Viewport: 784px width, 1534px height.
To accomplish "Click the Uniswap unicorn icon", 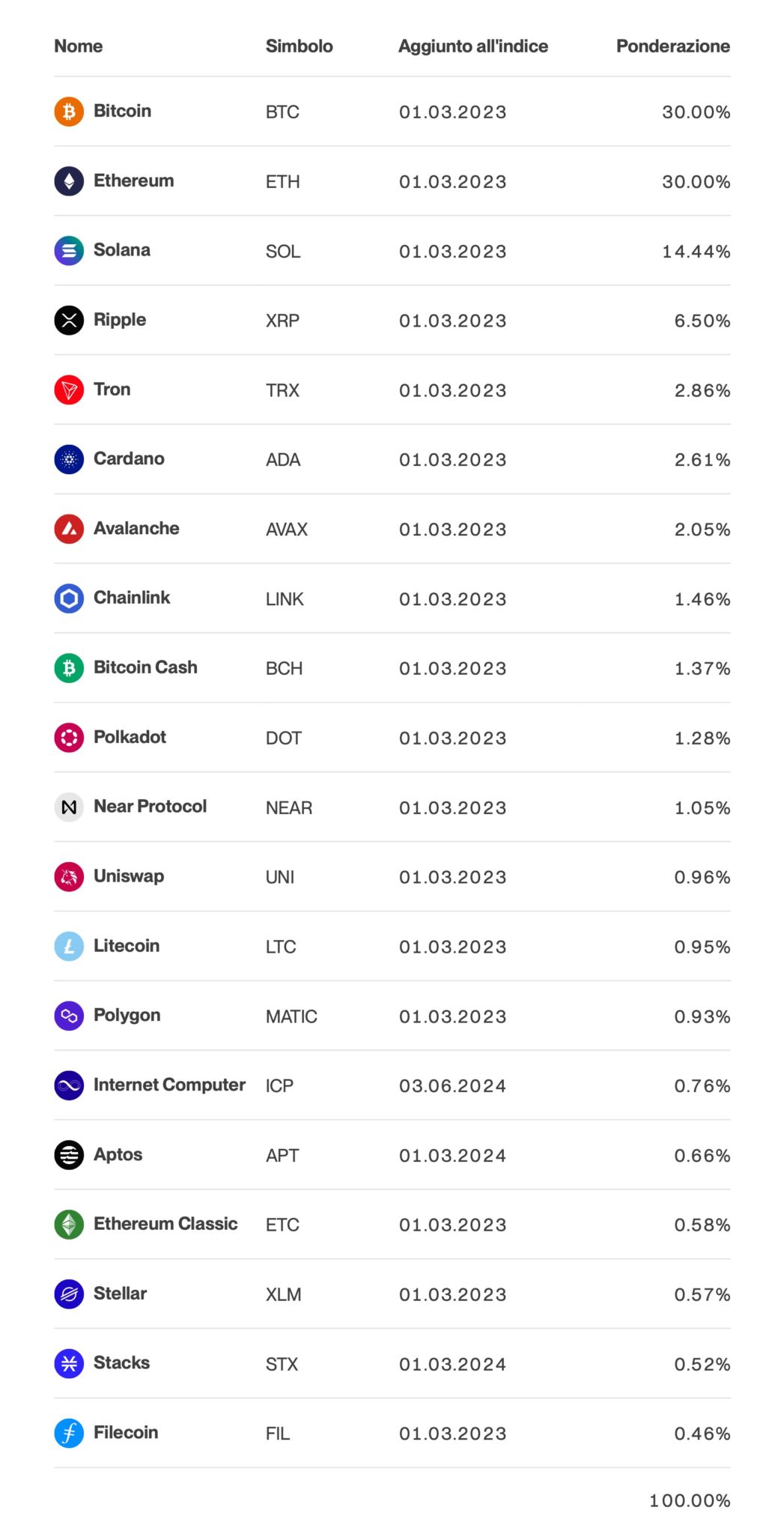I will [69, 877].
